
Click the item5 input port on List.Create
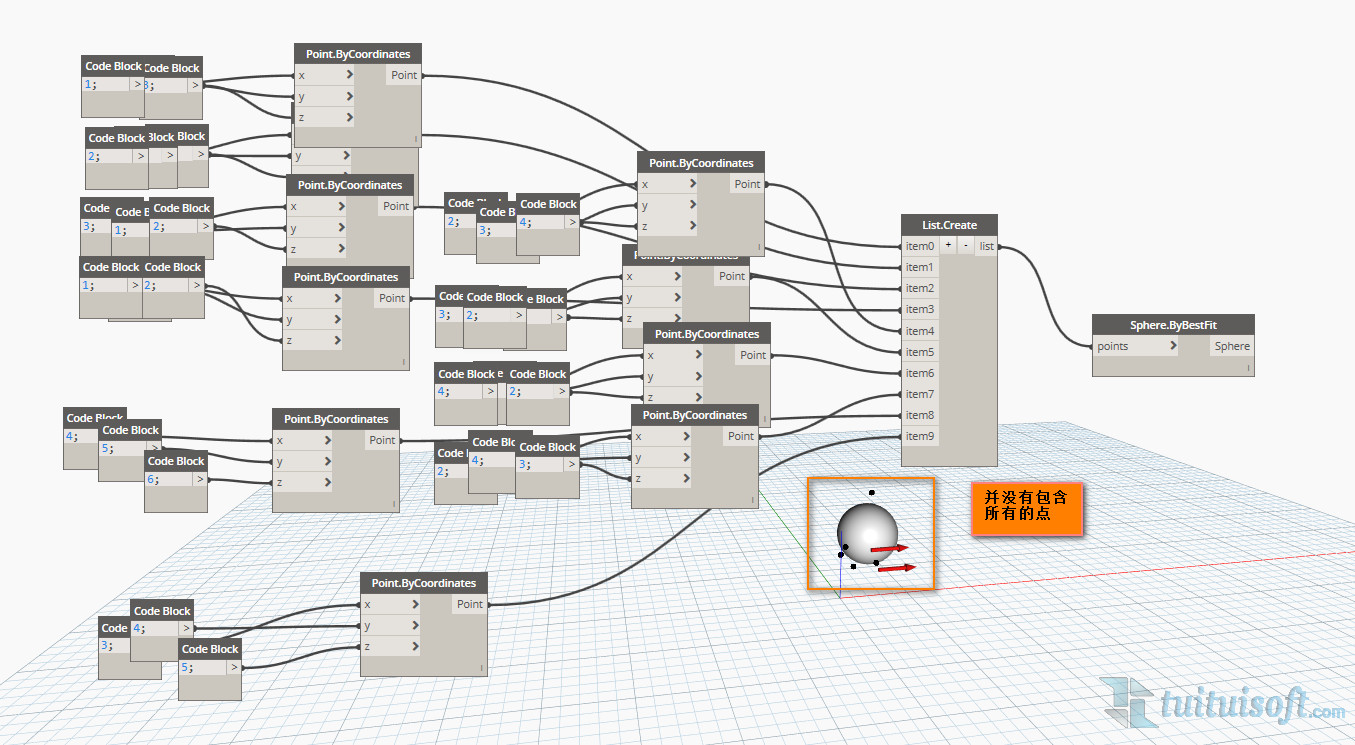click(919, 352)
